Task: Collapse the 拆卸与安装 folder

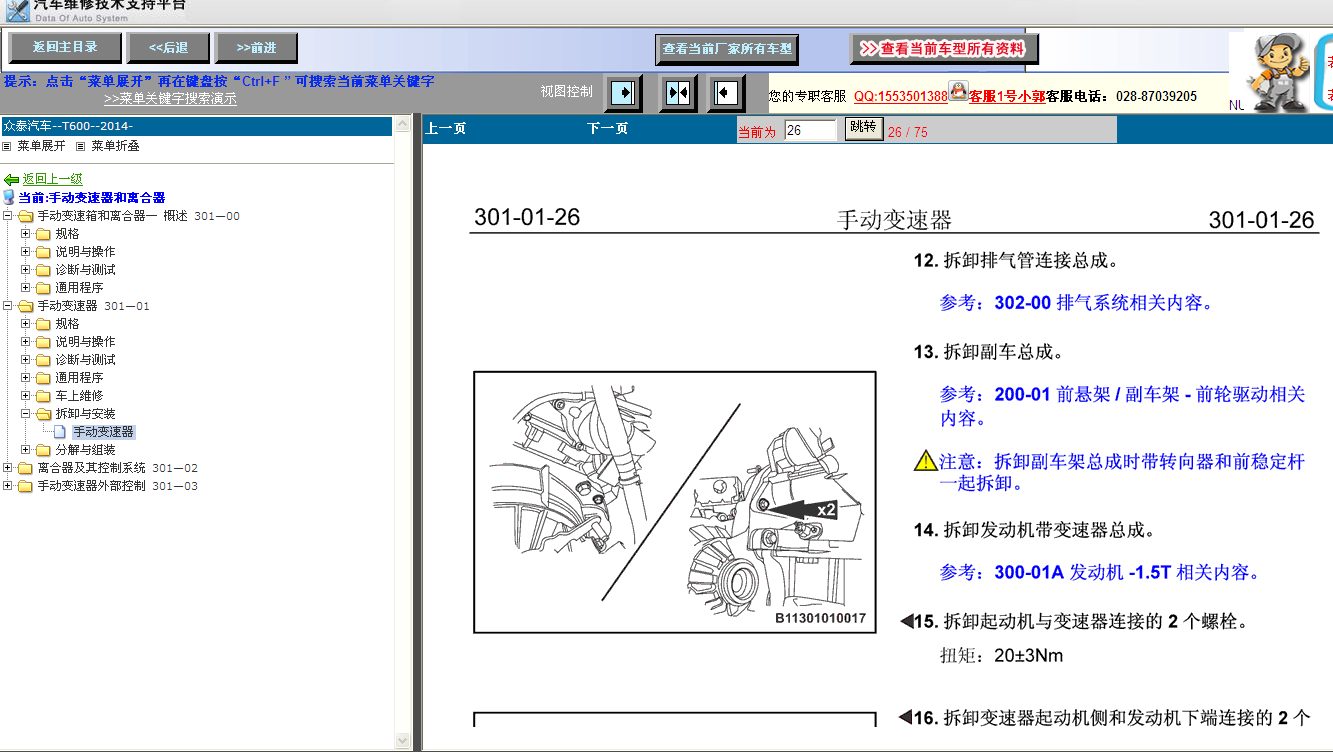Action: (26, 414)
